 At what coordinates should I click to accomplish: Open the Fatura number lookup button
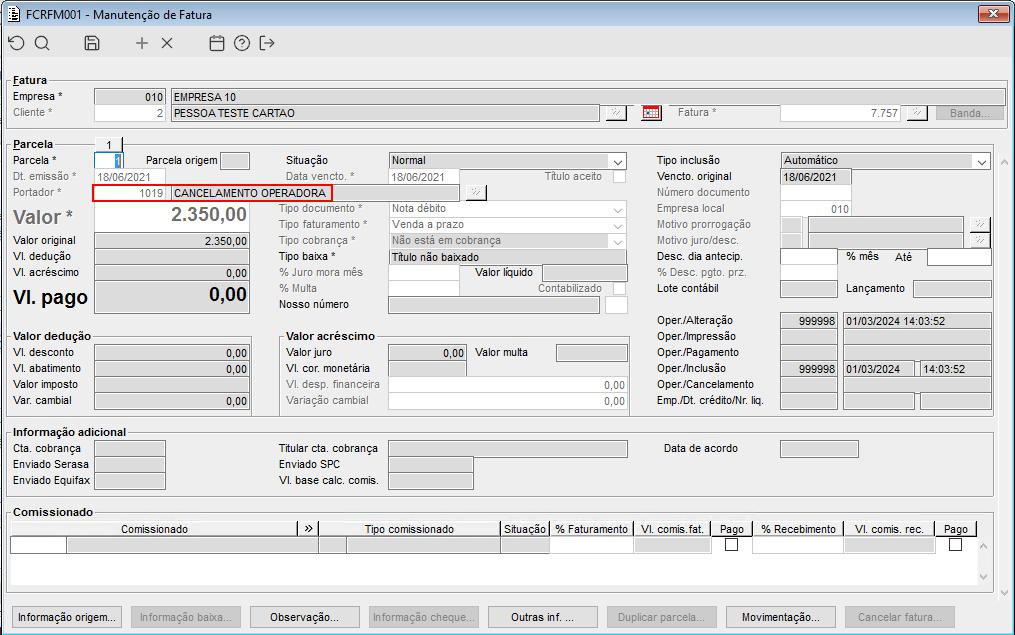tap(917, 113)
